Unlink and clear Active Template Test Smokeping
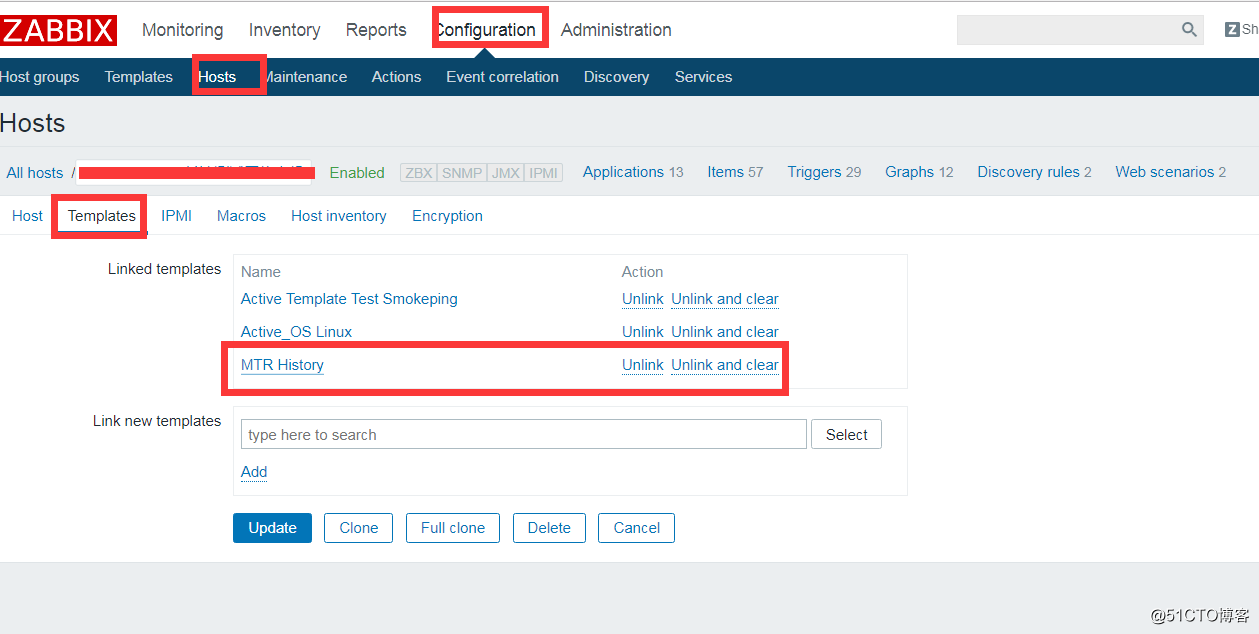 coord(725,299)
